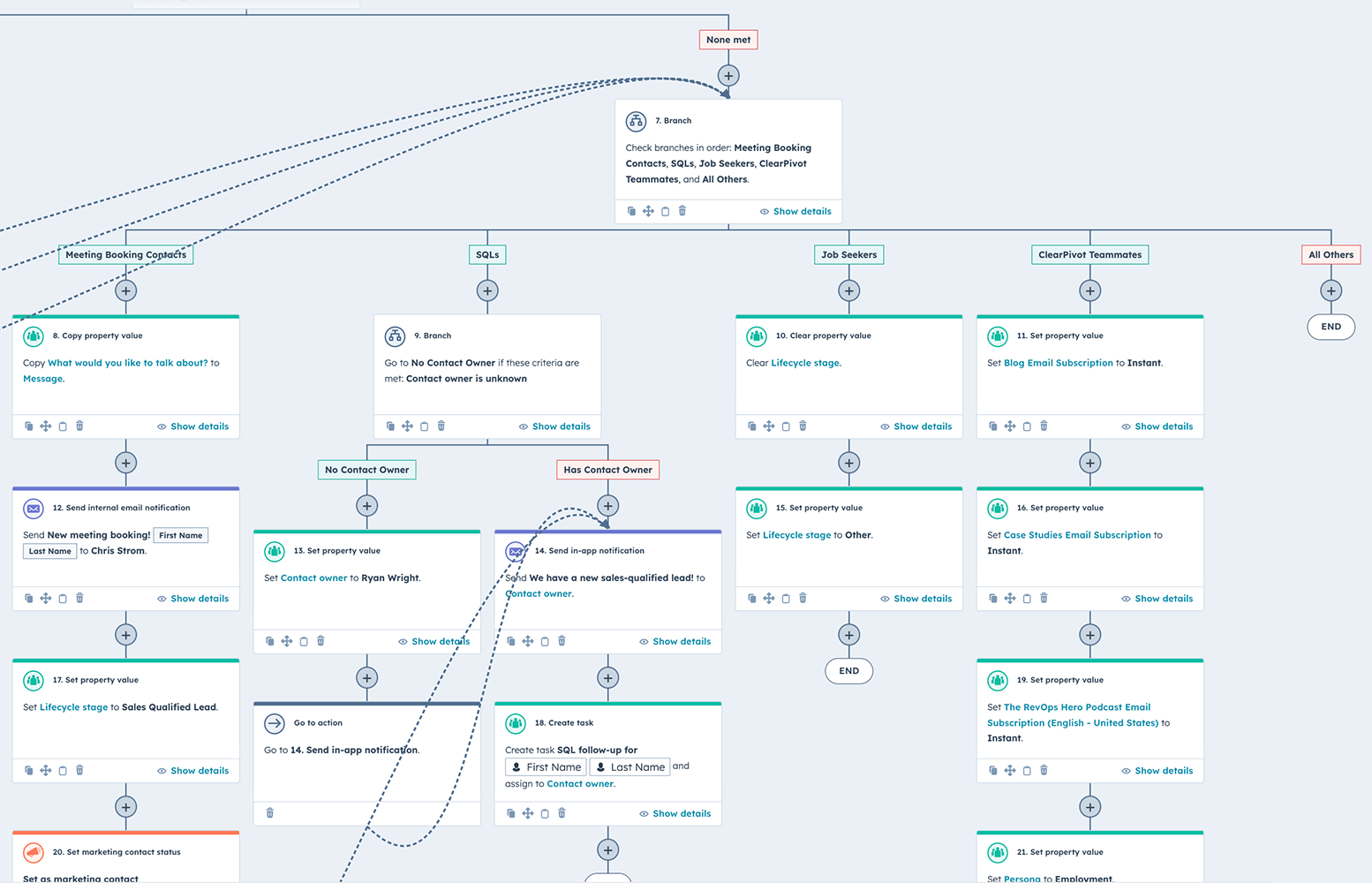Click the move icon on 9. Branch card
This screenshot has height=883, width=1372.
[x=407, y=426]
